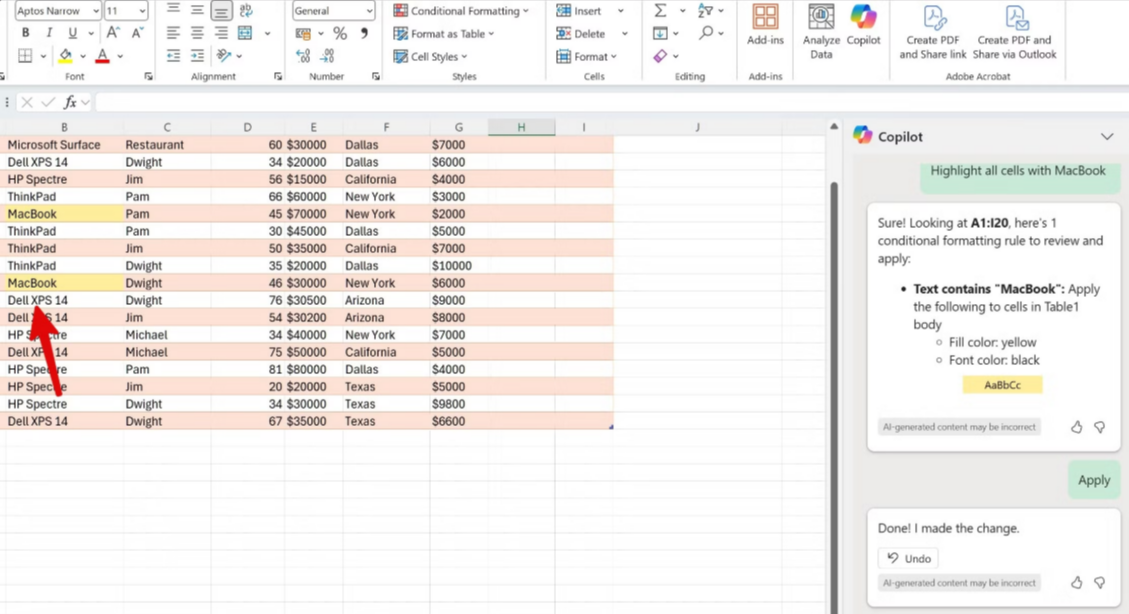Click the Clear eraser icon in Editing

[x=660, y=55]
